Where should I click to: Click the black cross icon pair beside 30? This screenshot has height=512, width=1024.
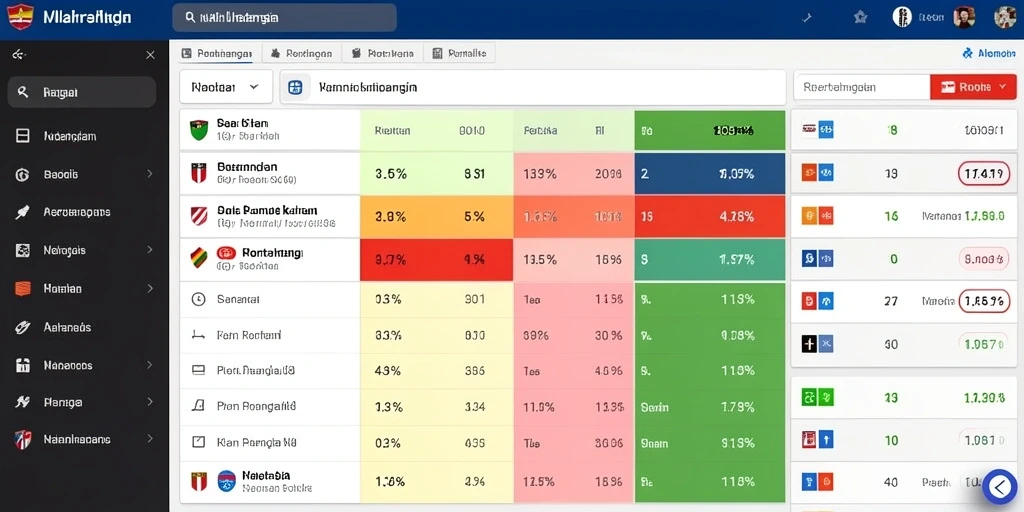click(x=817, y=344)
